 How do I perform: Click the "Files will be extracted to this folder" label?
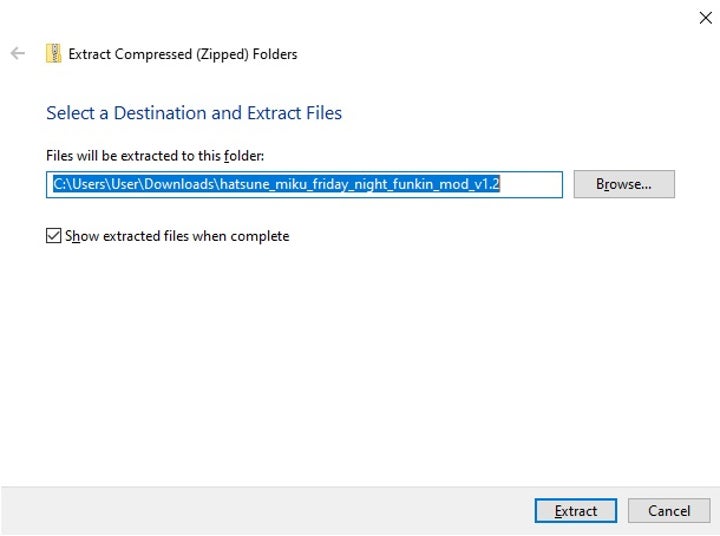(x=155, y=156)
